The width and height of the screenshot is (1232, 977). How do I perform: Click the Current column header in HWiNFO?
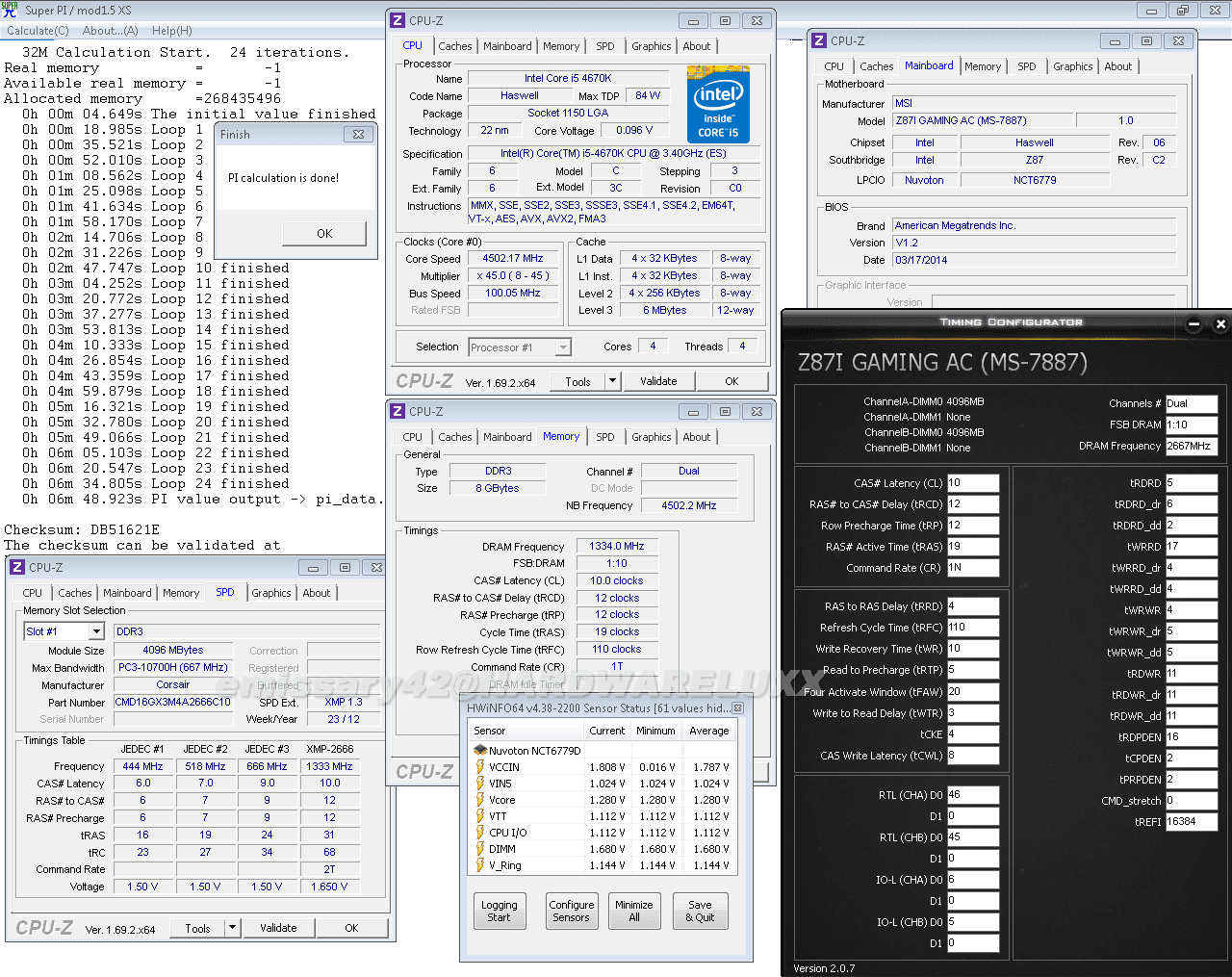point(607,731)
